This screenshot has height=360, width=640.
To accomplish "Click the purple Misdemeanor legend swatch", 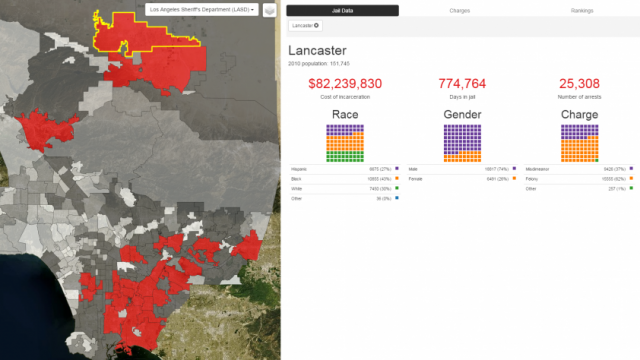I will pyautogui.click(x=631, y=168).
